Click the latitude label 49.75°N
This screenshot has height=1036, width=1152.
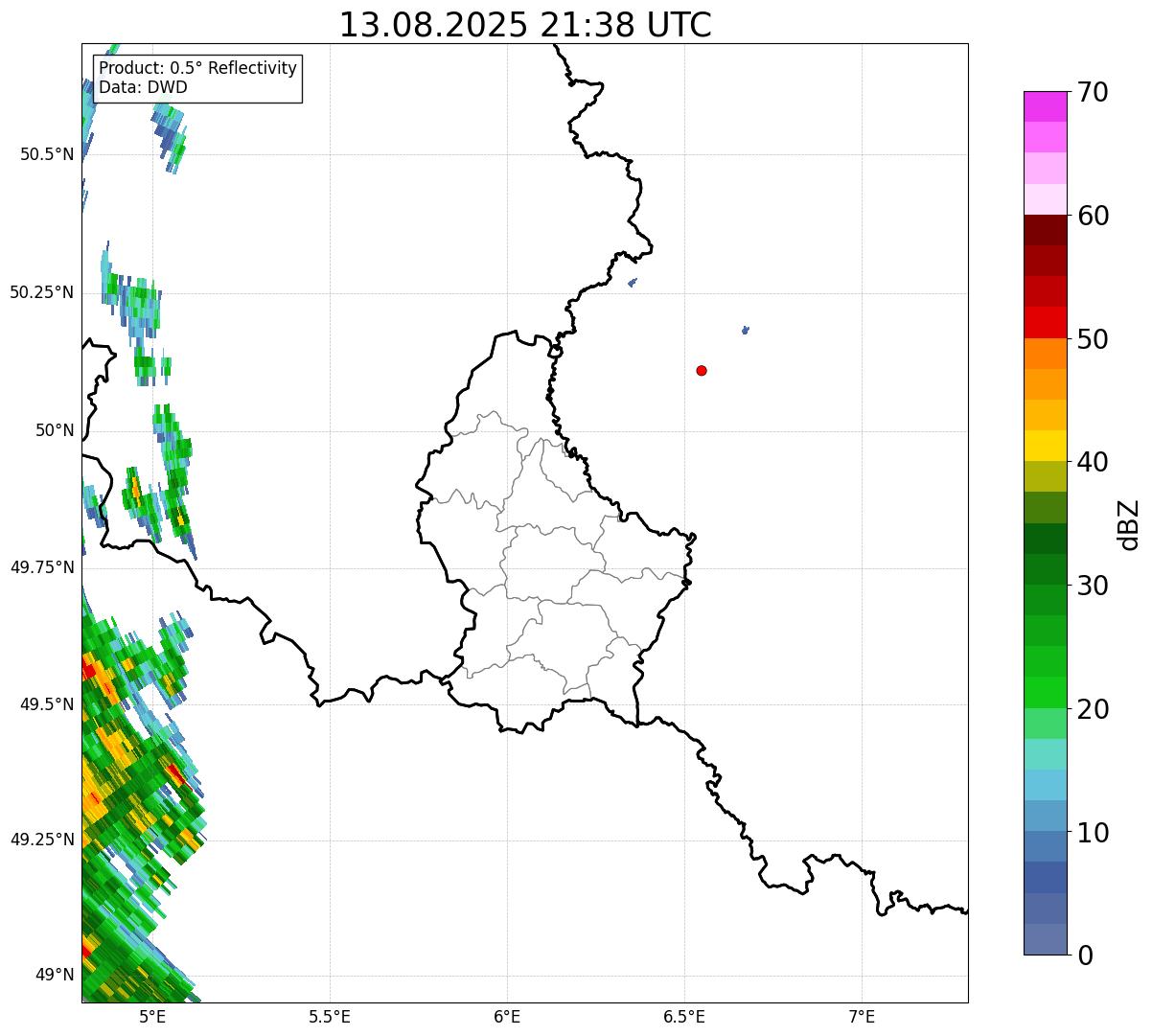pos(41,567)
